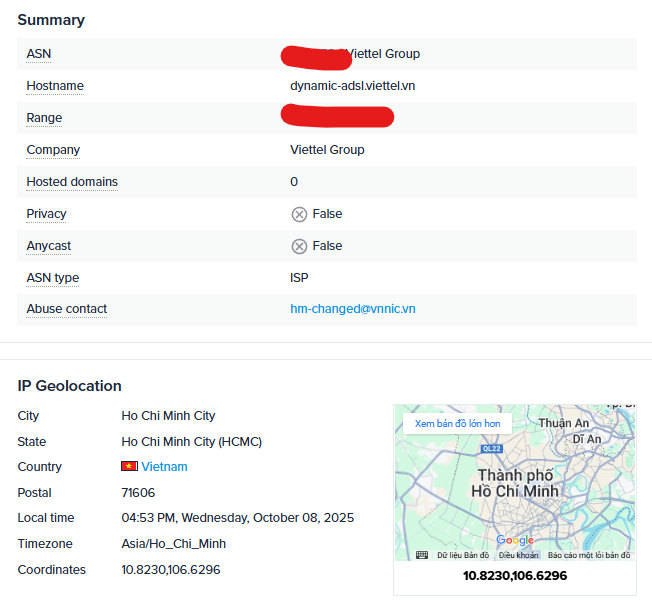Click the map keyboard shortcuts icon
Screen dimensions: 652x609
tap(422, 555)
